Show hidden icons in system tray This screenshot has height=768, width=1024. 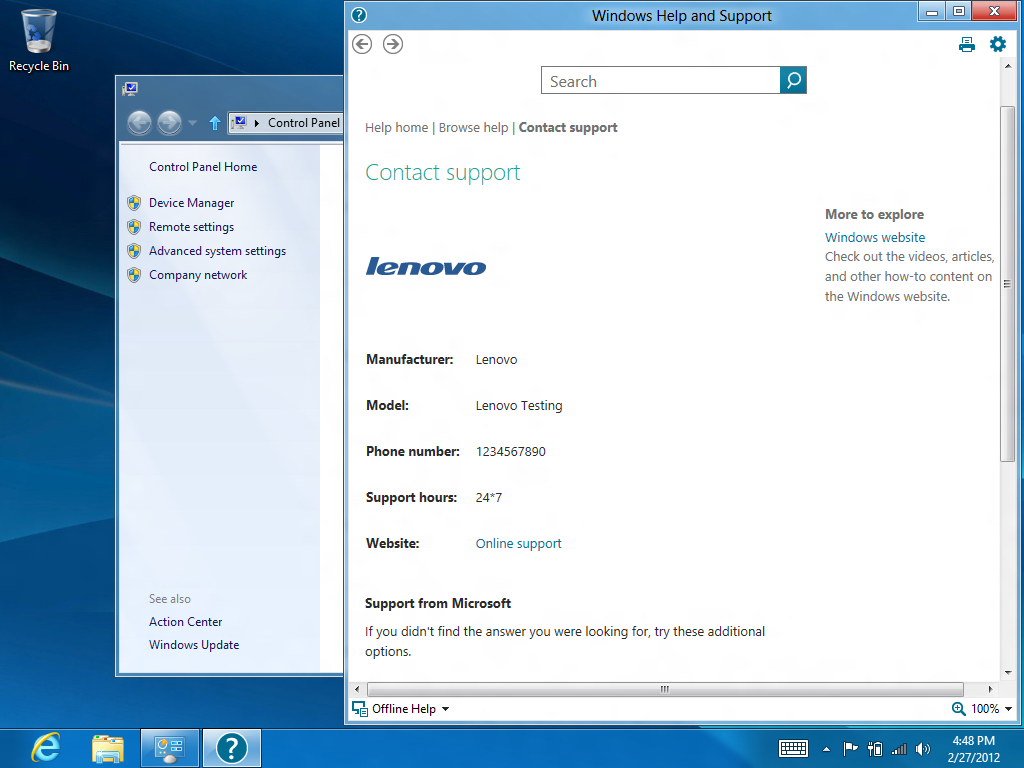(826, 748)
